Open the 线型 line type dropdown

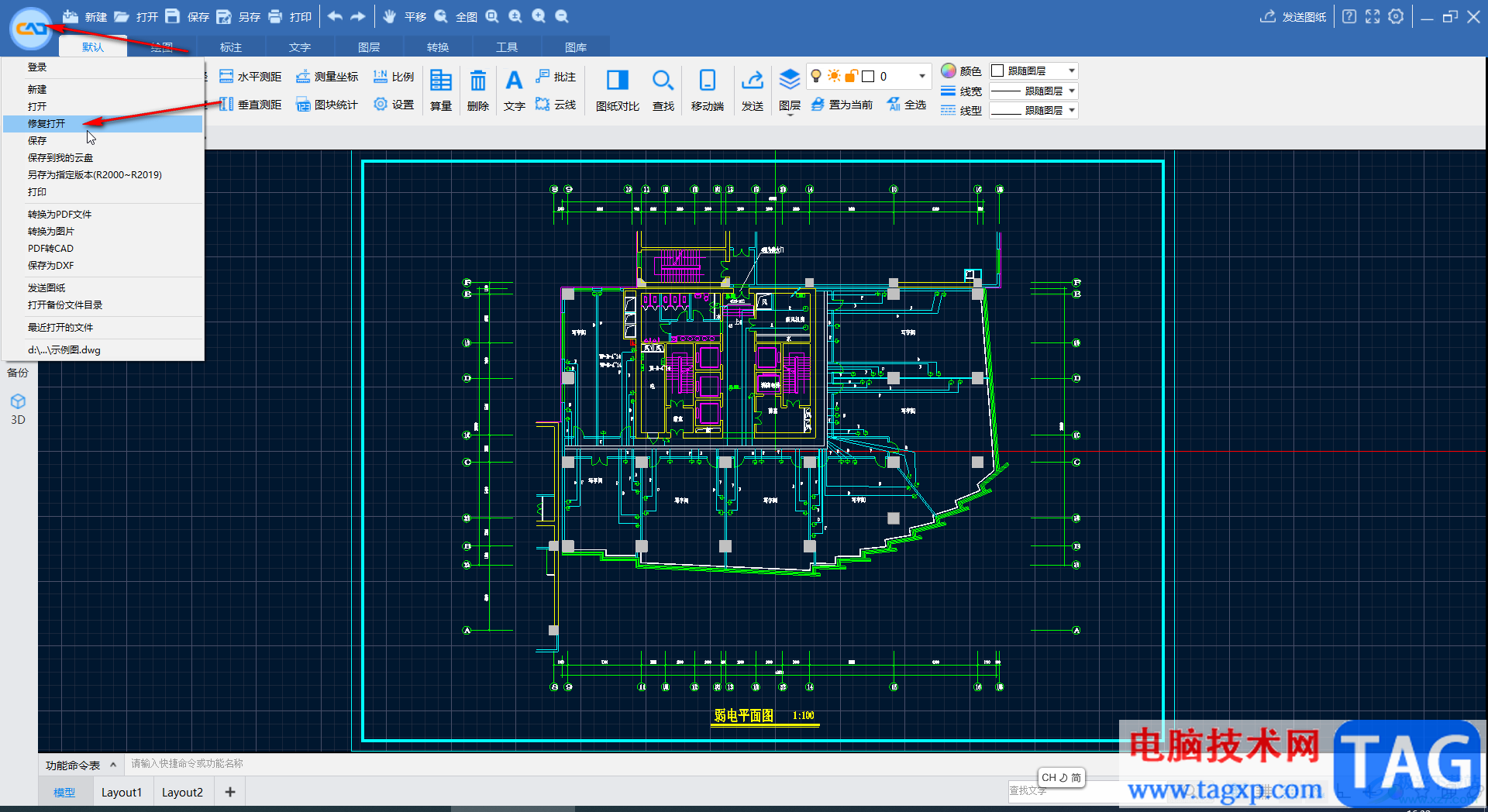click(x=1034, y=111)
